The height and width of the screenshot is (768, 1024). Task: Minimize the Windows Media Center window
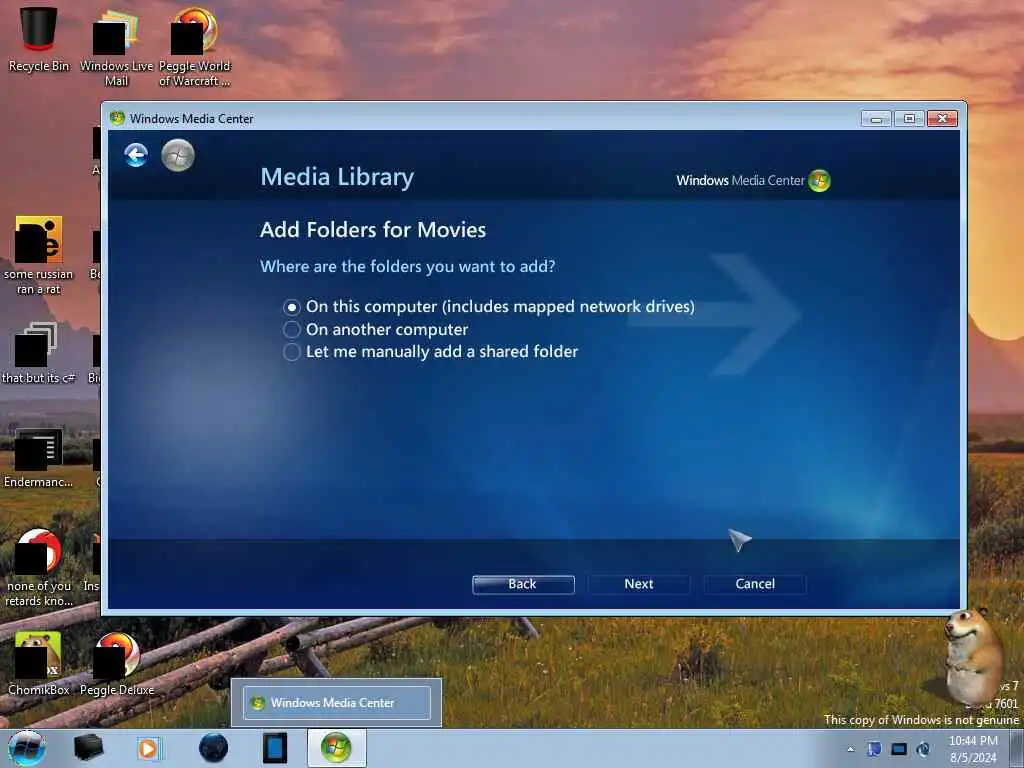coord(876,119)
